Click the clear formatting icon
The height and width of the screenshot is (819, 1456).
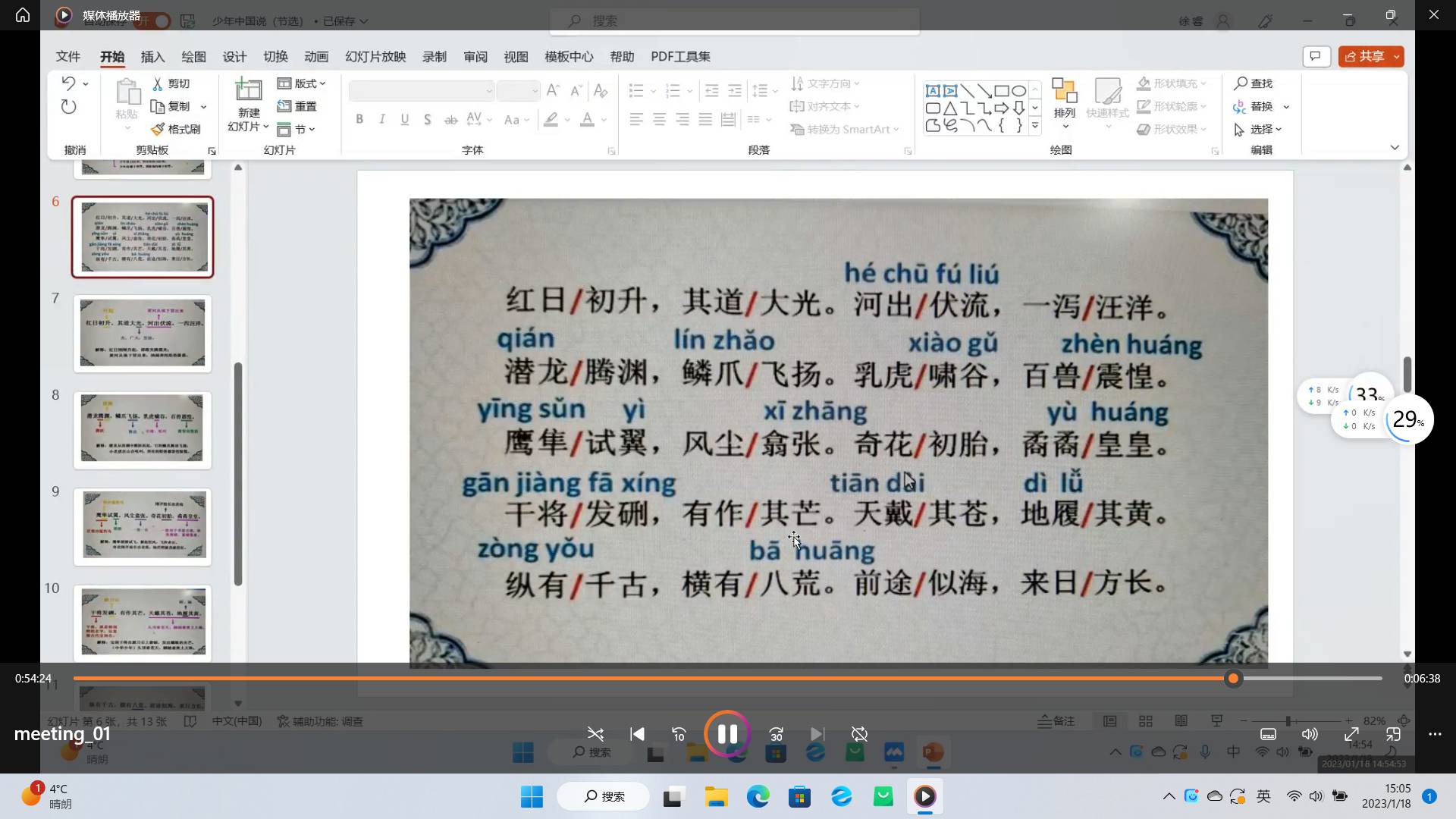(x=601, y=91)
